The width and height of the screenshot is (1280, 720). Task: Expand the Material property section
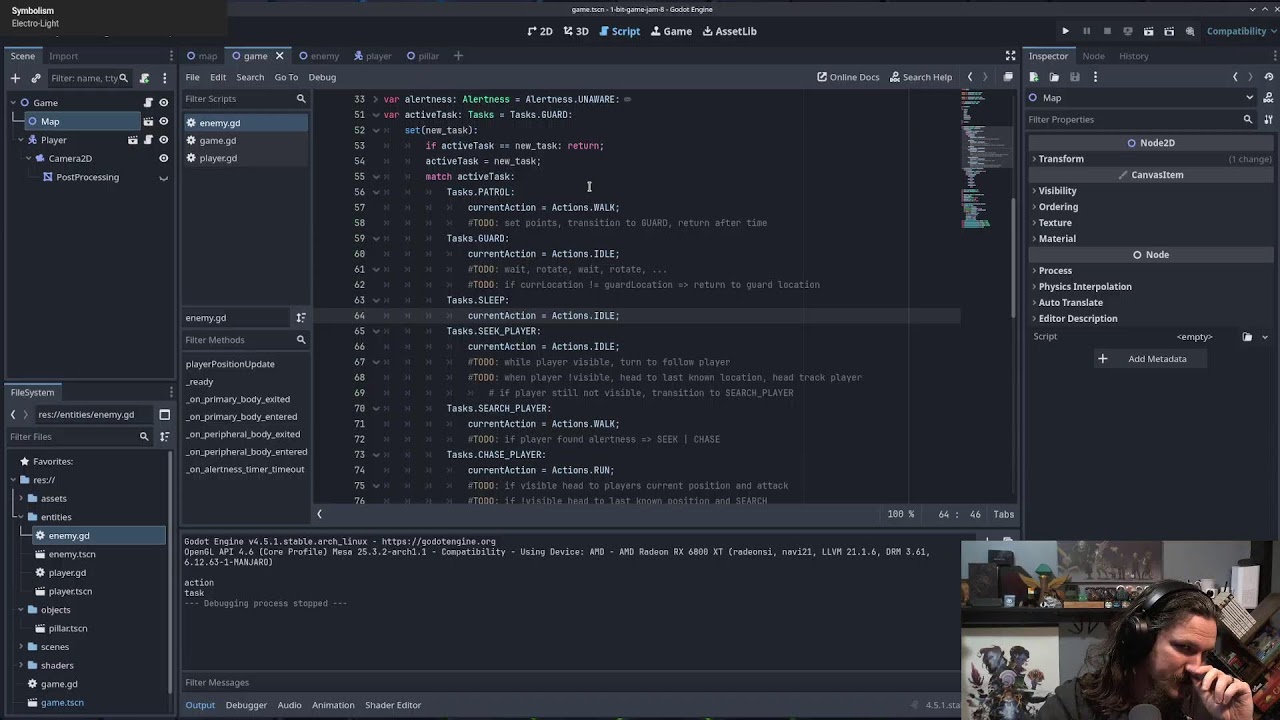point(1150,239)
